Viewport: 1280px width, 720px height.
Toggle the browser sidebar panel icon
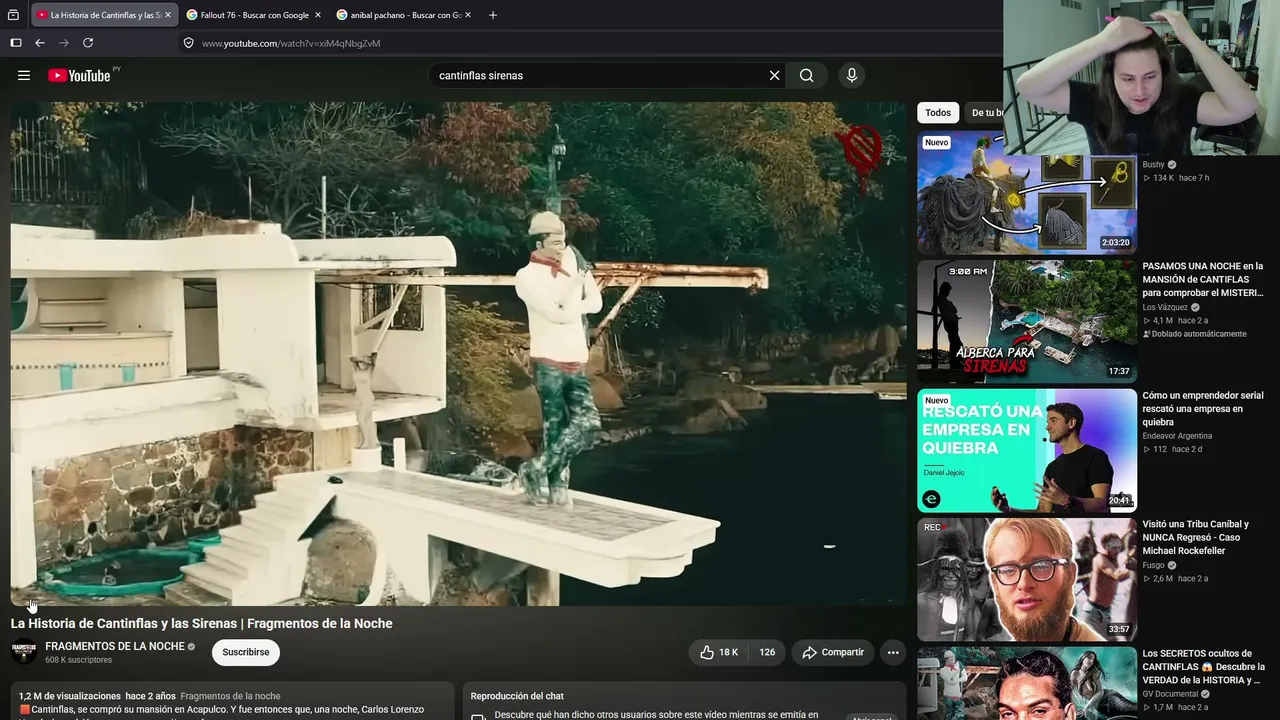[16, 43]
